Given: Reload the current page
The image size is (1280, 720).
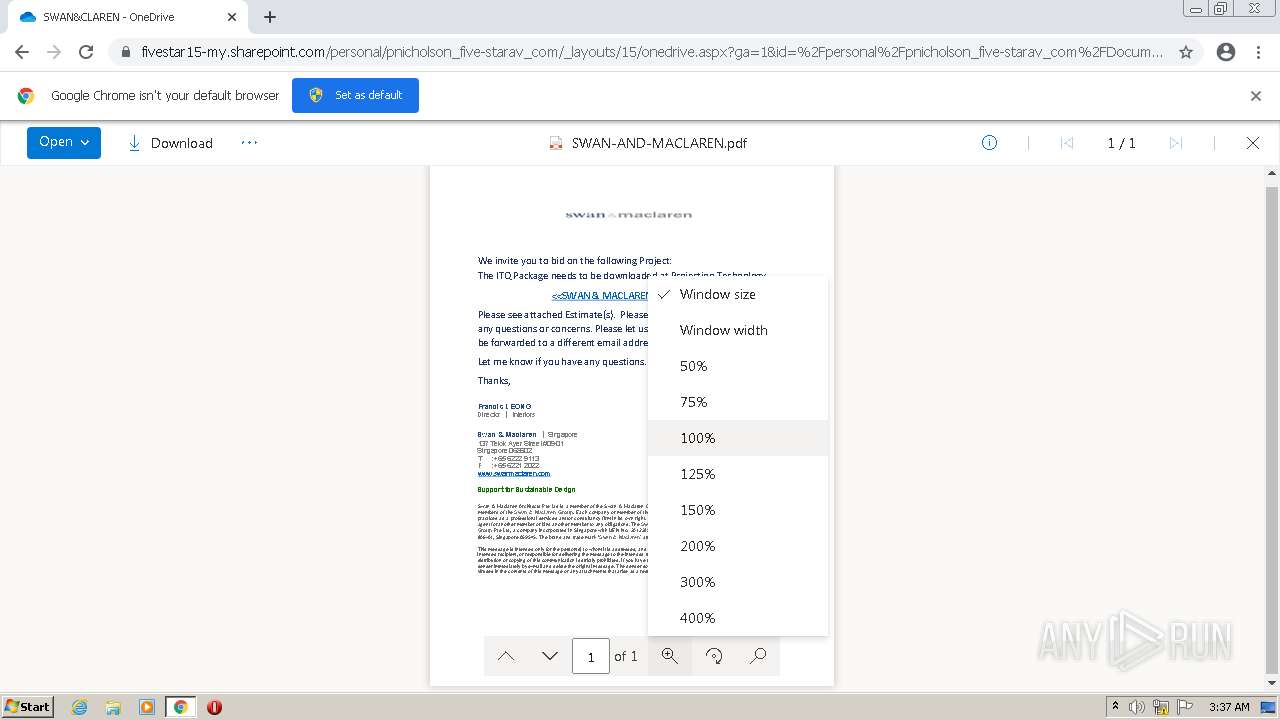Looking at the screenshot, I should coord(86,52).
